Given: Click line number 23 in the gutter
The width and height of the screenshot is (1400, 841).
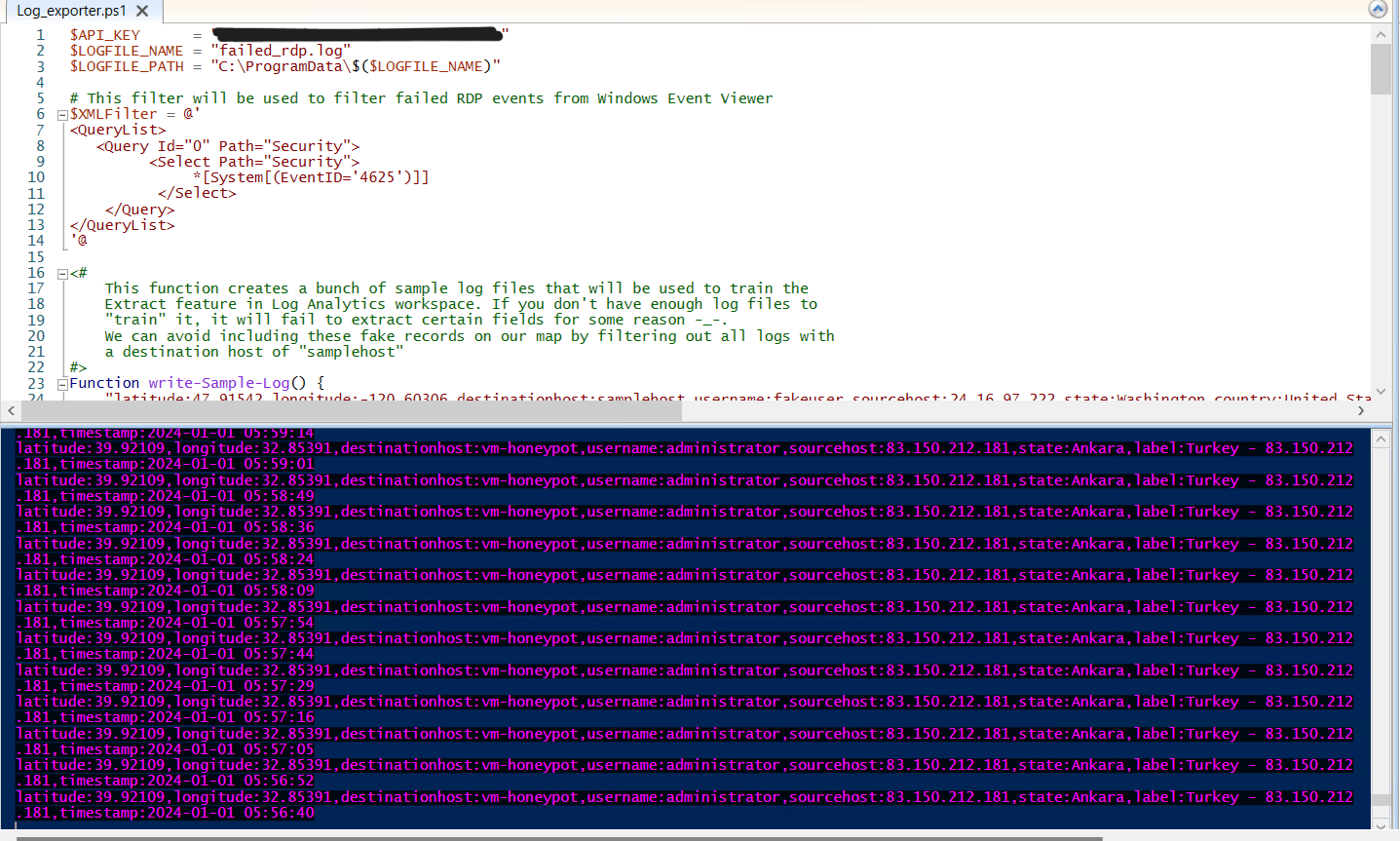Looking at the screenshot, I should coord(36,382).
